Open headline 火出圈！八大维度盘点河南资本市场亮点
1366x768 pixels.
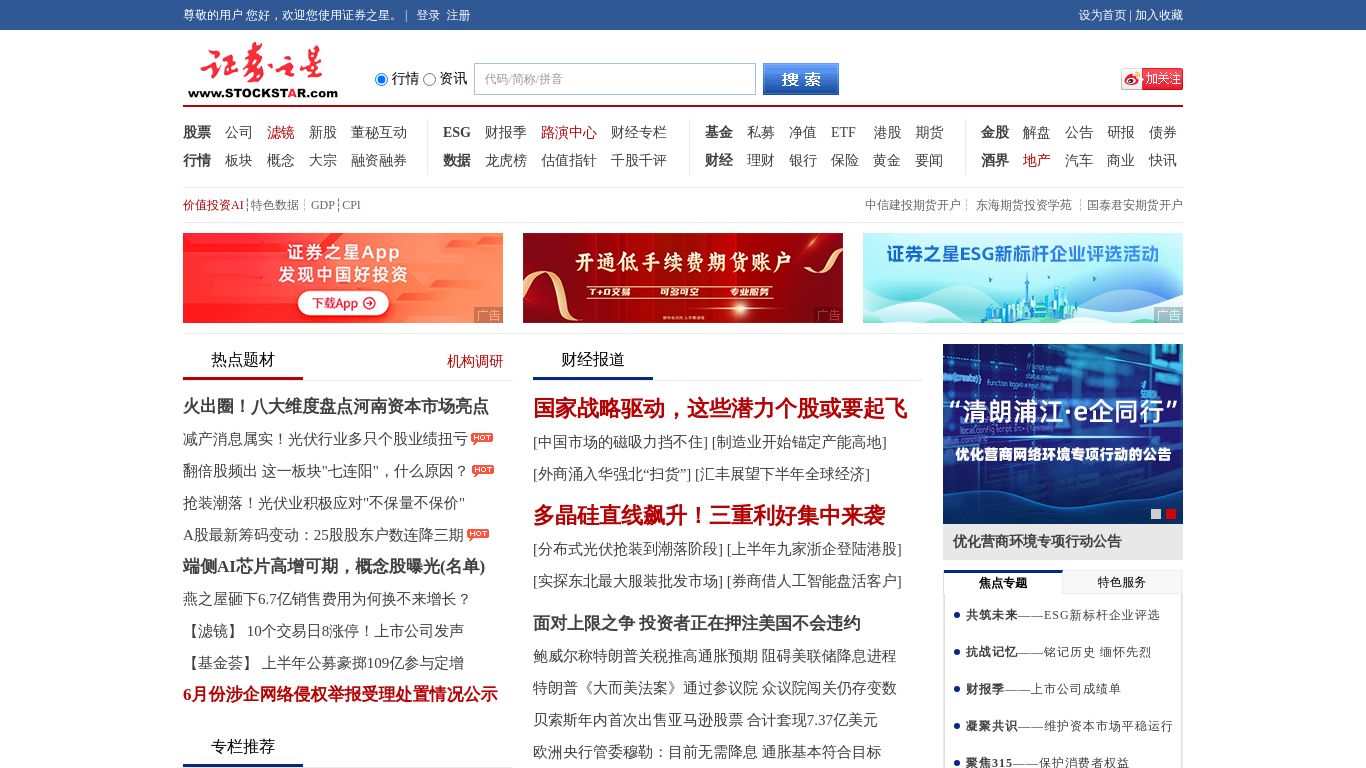(x=336, y=406)
